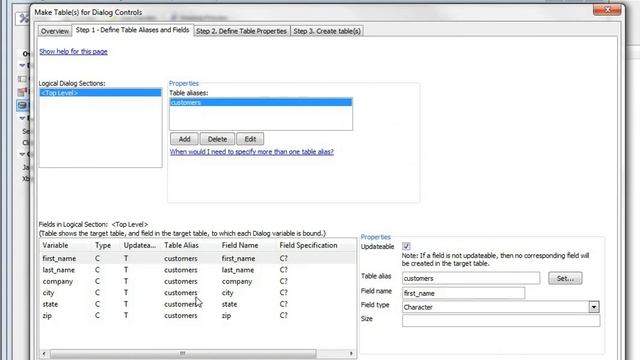
Task: Click the Field name input field
Action: pos(463,293)
